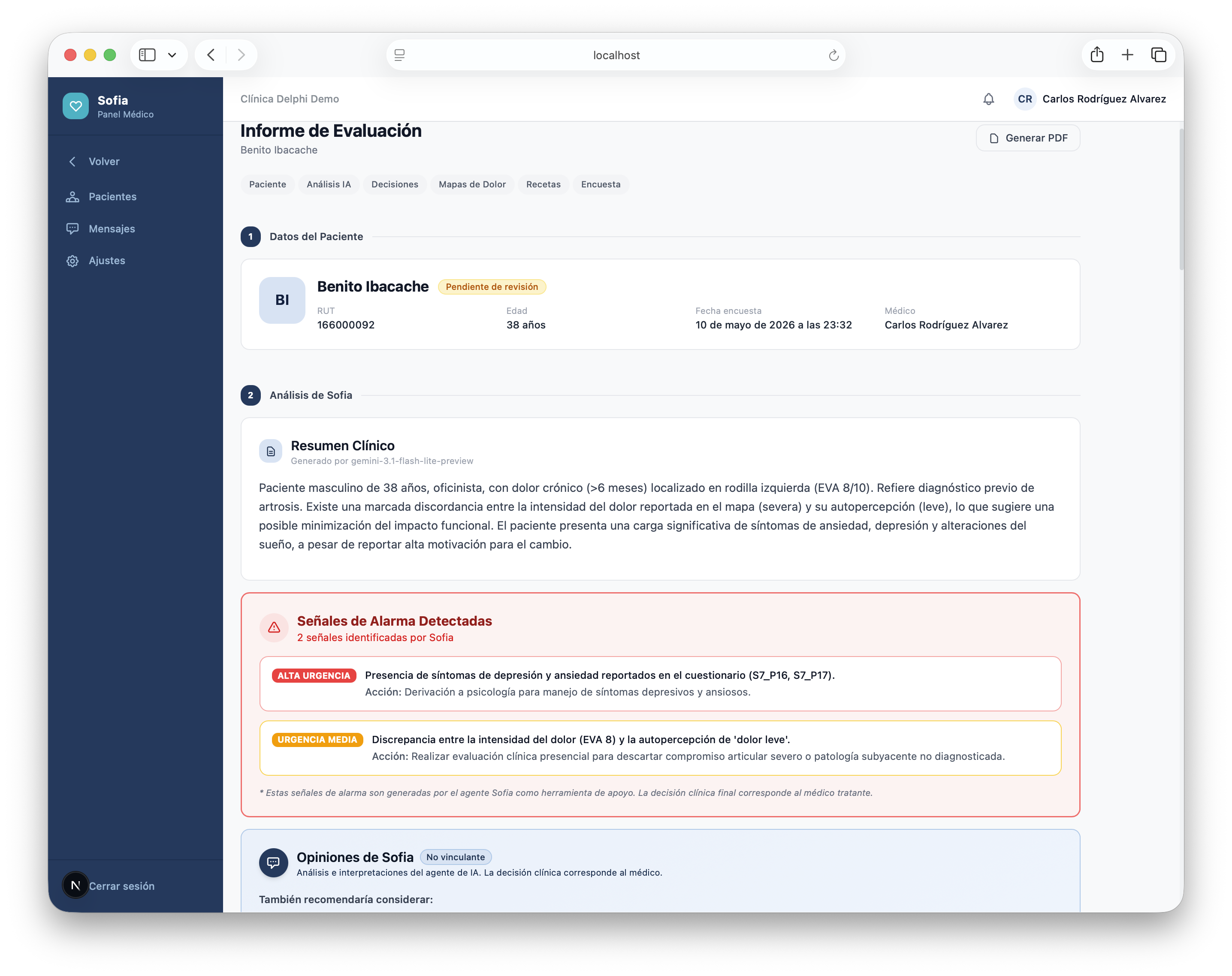Image resolution: width=1232 pixels, height=976 pixels.
Task: Click '2 señales identificadas por Sofia' text
Action: [375, 638]
